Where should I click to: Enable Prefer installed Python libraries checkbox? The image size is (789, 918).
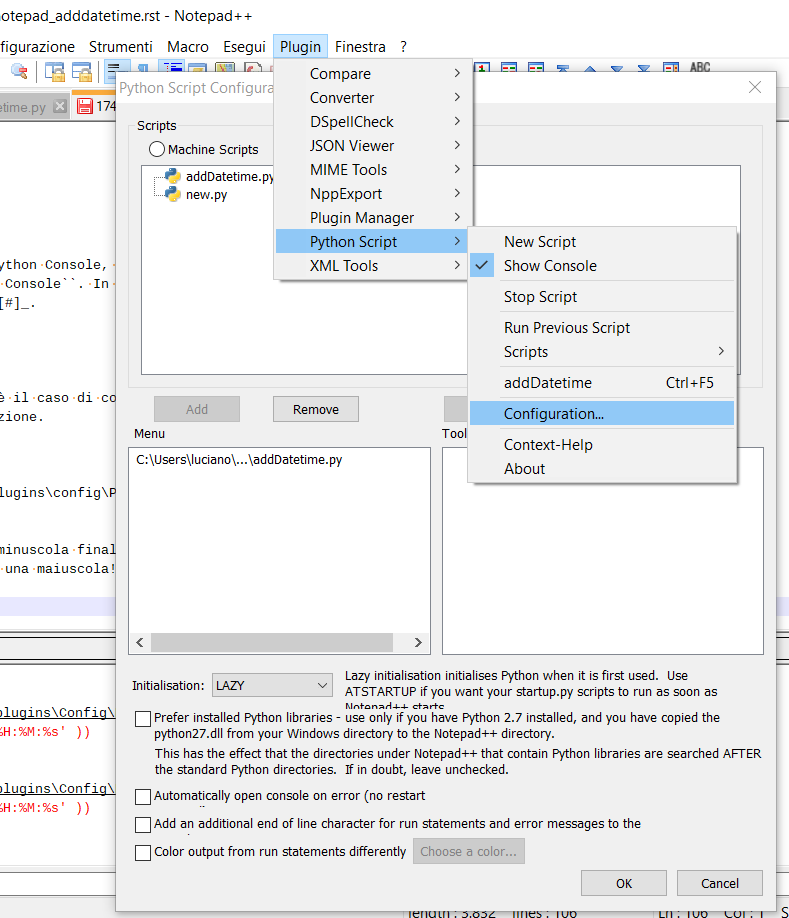coord(143,719)
